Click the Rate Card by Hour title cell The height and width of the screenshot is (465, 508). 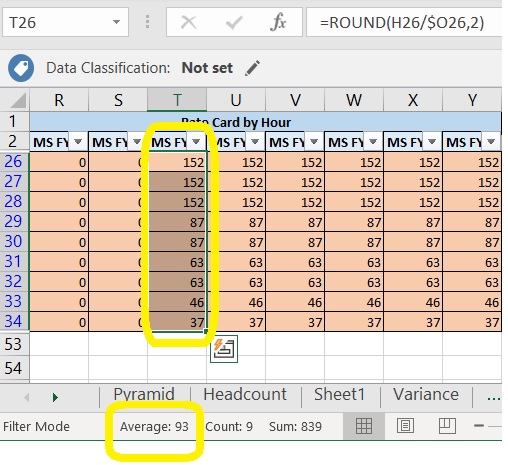pyautogui.click(x=266, y=122)
